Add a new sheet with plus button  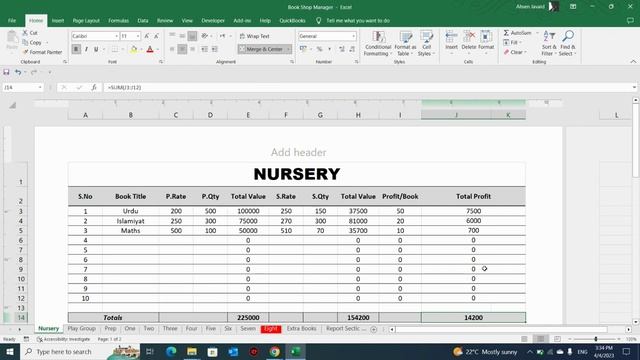(373, 329)
